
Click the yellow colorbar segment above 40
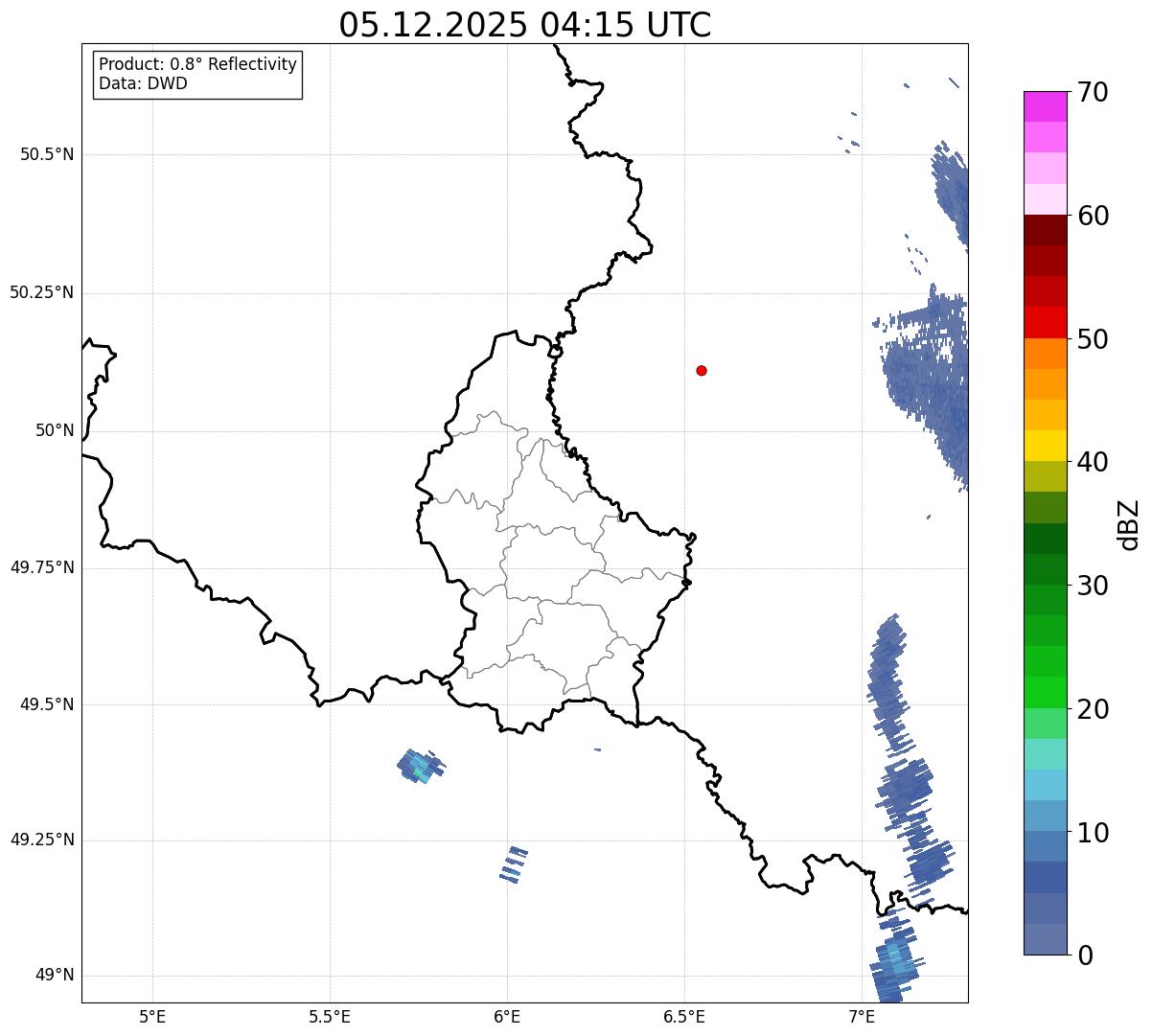pyautogui.click(x=1045, y=446)
